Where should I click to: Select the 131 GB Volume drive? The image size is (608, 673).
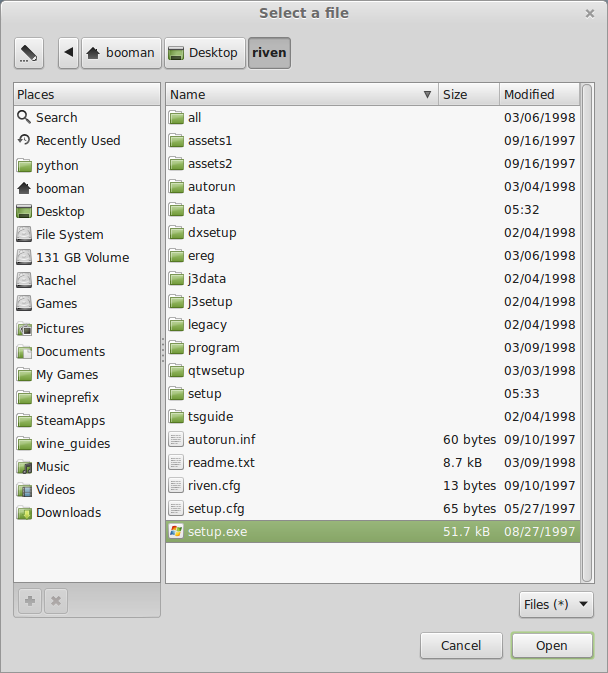87,258
